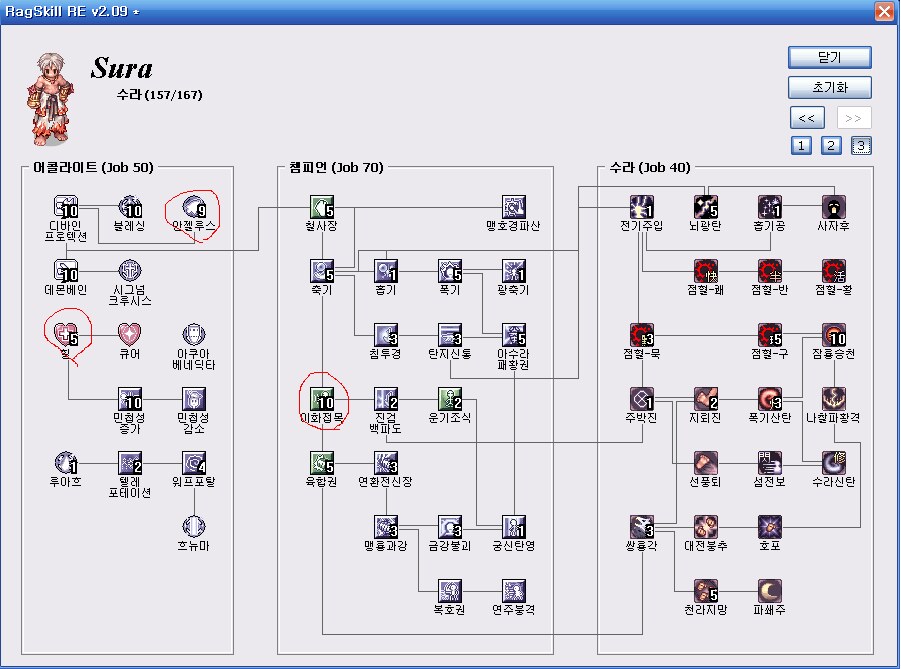Select the 힐 (Heal) skill icon
901x669 pixels.
point(67,334)
